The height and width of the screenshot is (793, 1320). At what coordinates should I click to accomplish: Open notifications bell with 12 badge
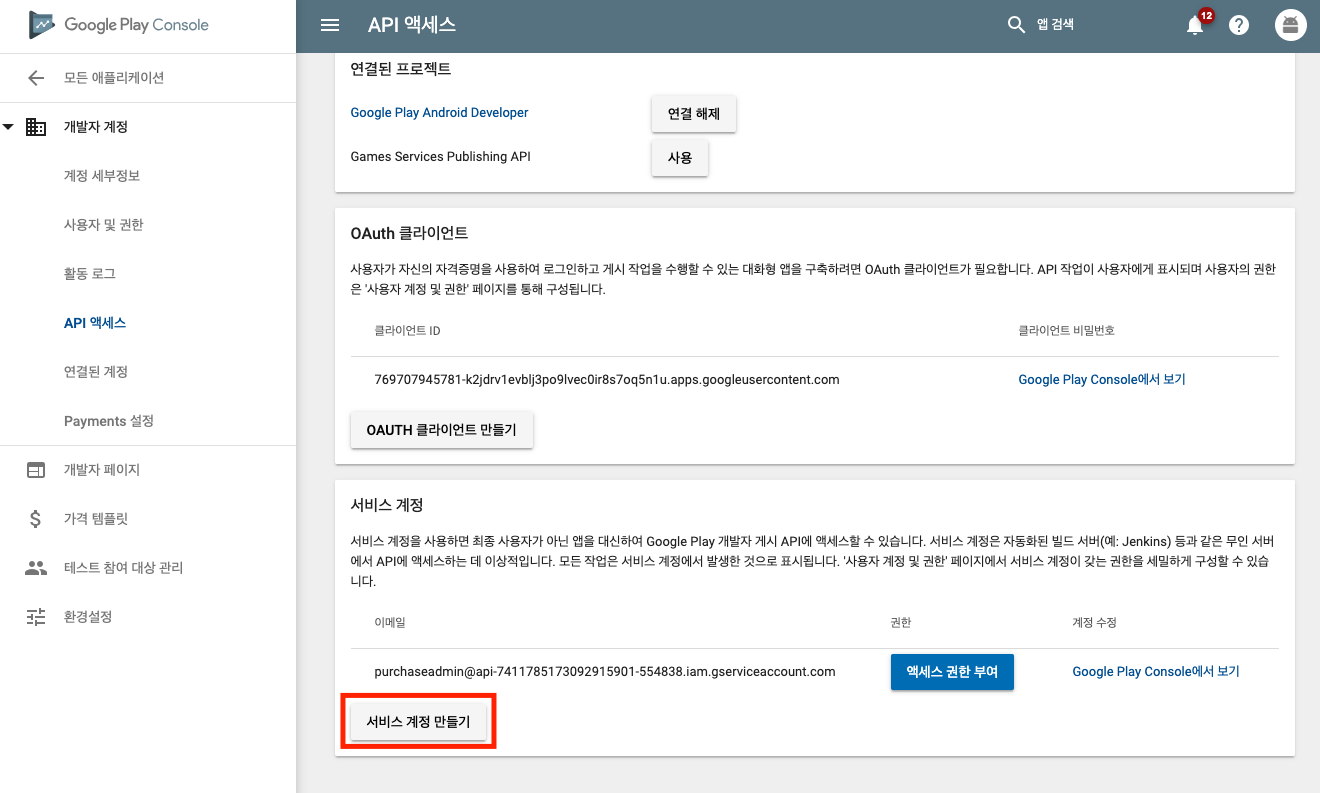point(1197,24)
